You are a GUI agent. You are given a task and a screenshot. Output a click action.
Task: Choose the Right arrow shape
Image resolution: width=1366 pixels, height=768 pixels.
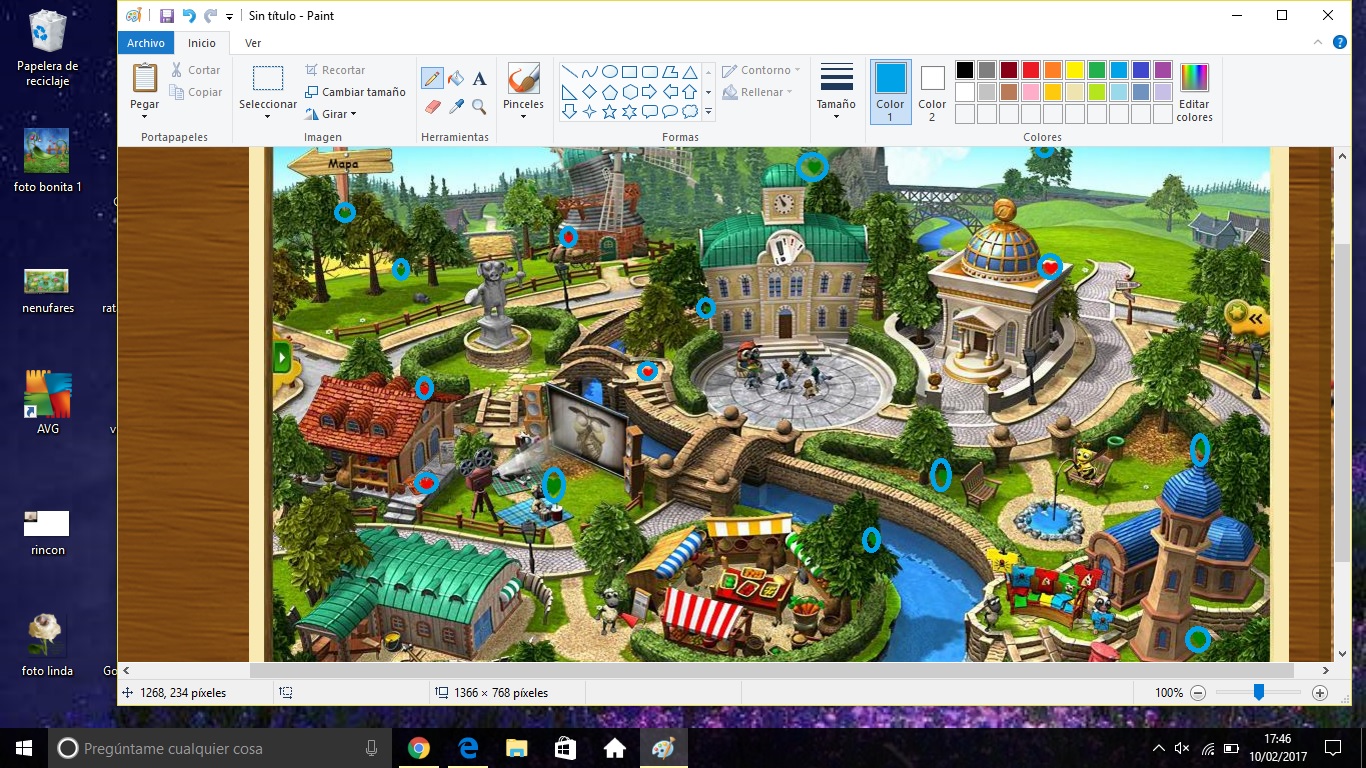pos(649,92)
